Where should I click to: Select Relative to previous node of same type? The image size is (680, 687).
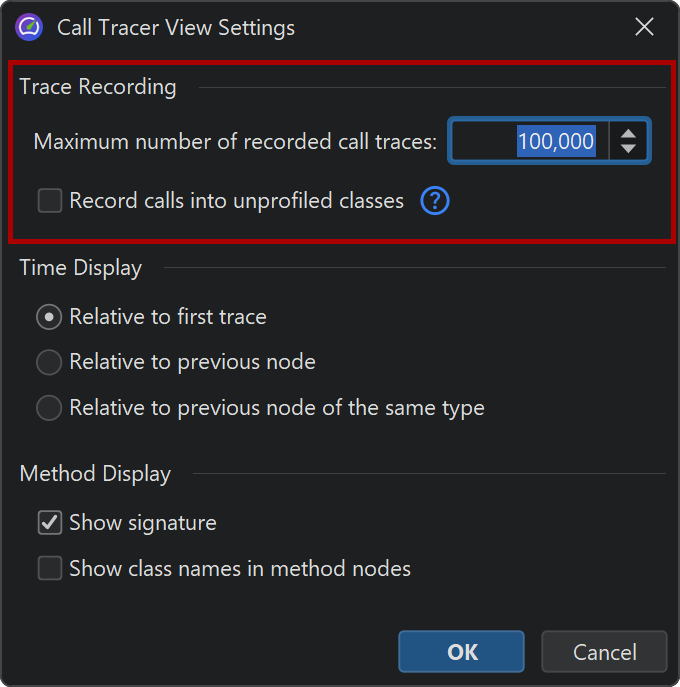click(49, 408)
